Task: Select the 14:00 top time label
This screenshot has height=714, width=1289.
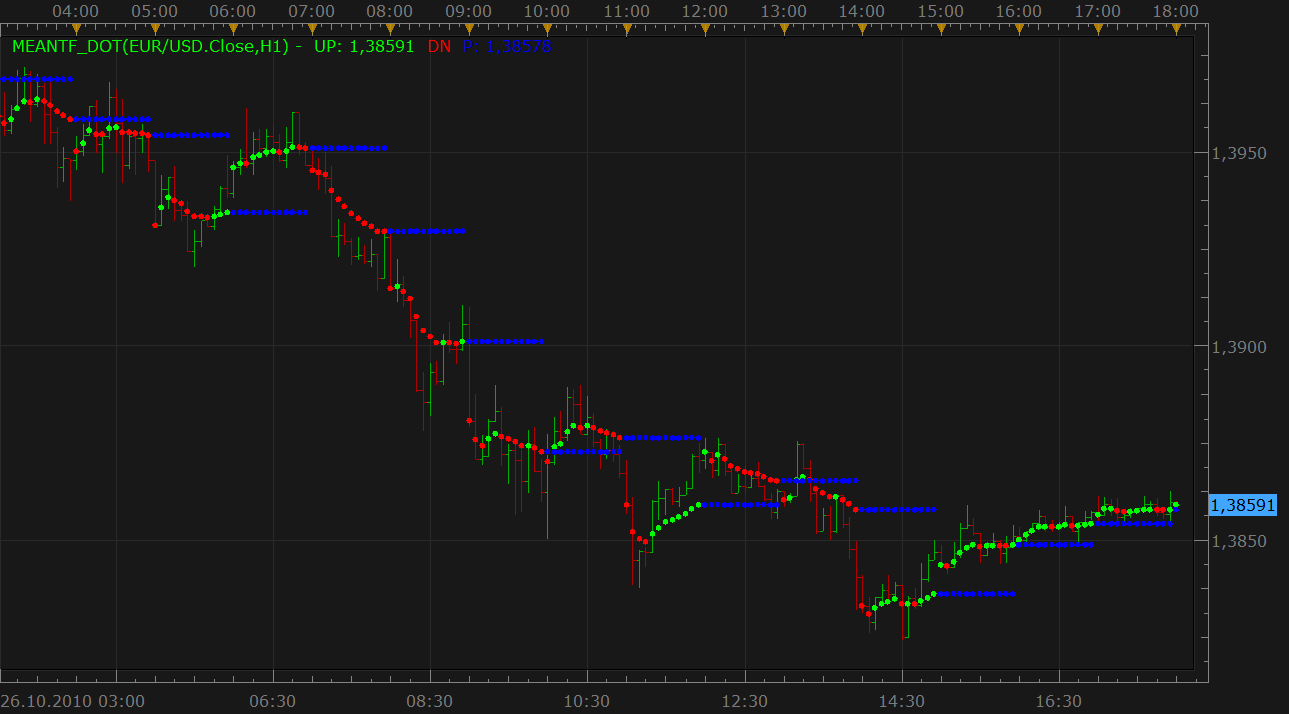Action: pyautogui.click(x=862, y=11)
